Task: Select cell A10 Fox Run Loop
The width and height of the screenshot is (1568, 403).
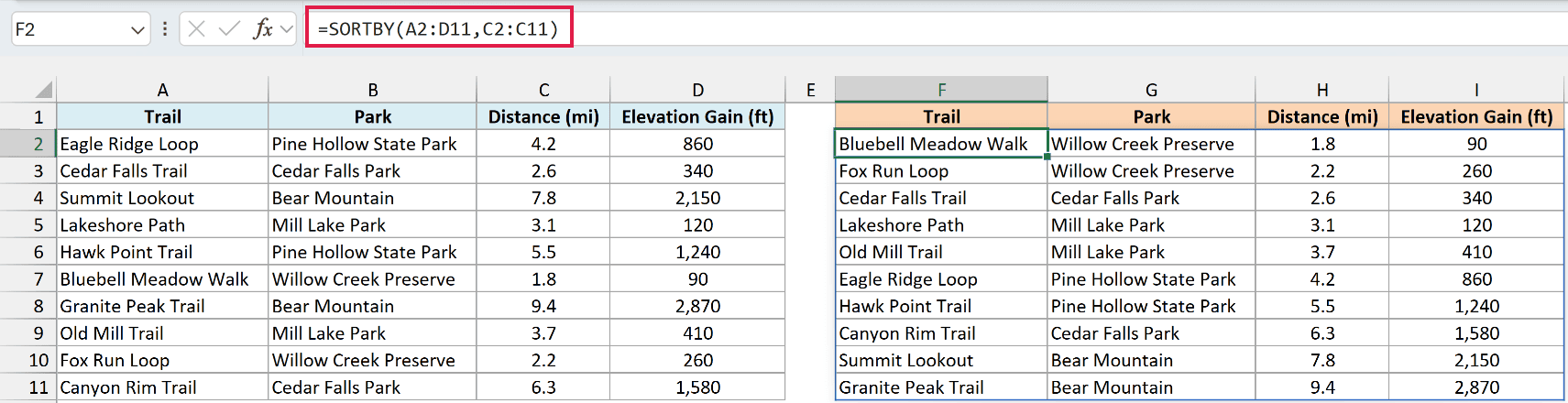Action: pos(162,361)
